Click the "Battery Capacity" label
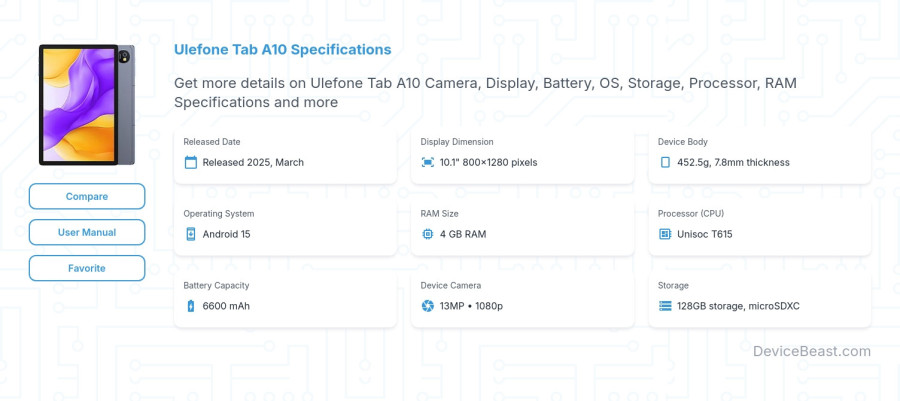The width and height of the screenshot is (900, 401). [x=216, y=285]
